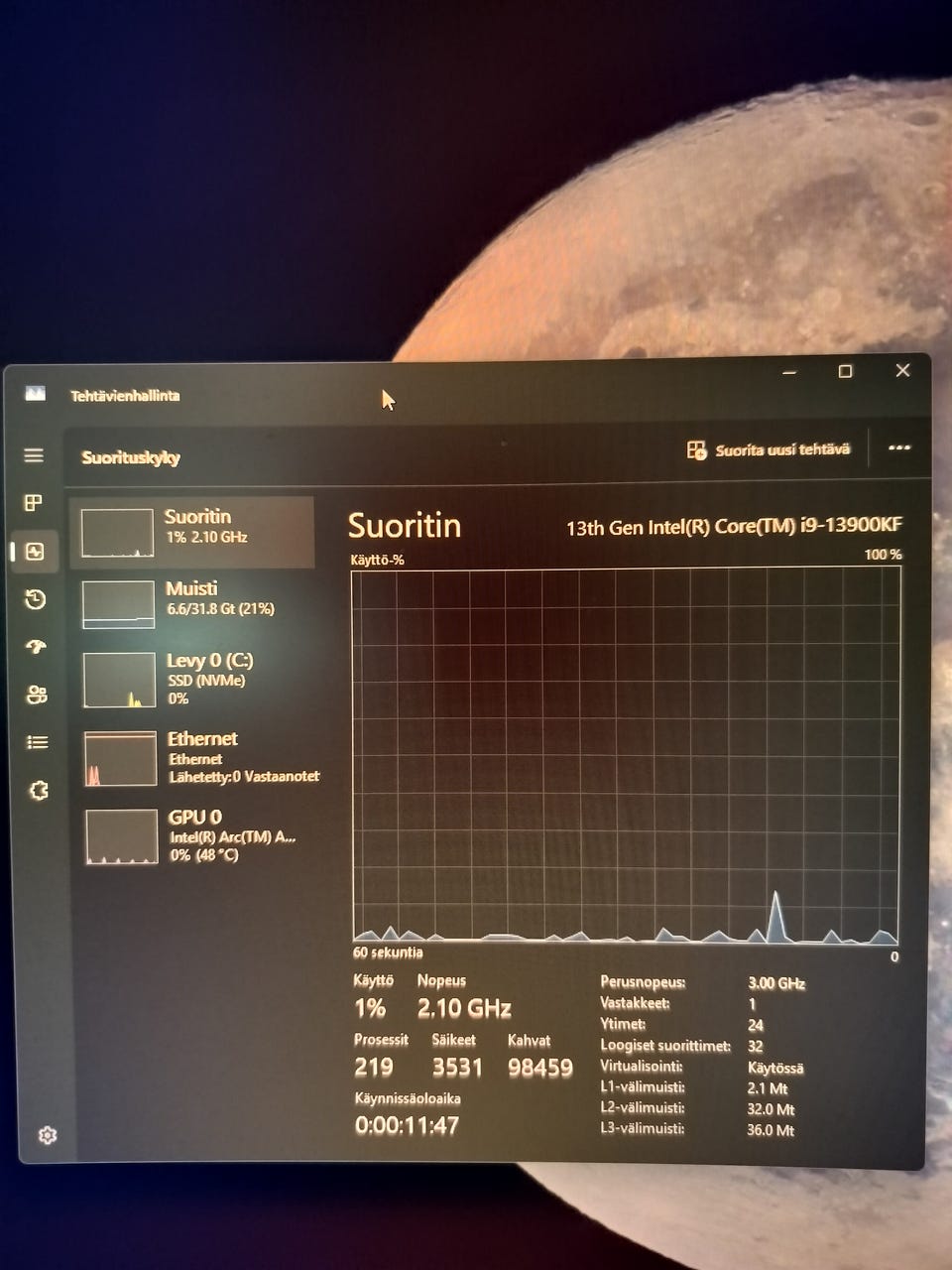Screen dimensions: 952x1270
Task: Select the Performance page icon
Action: pos(35,551)
